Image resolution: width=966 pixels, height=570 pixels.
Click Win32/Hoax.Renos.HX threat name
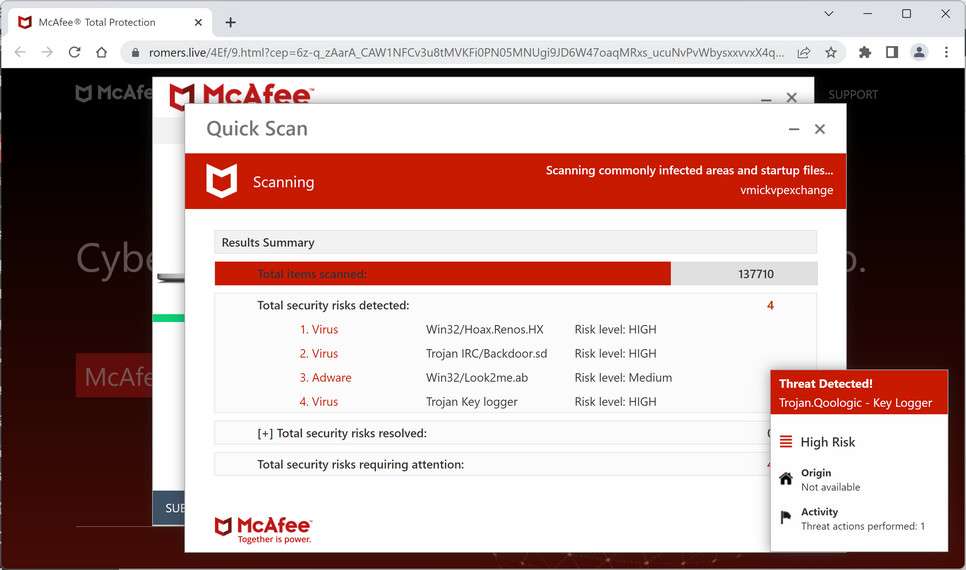[485, 330]
